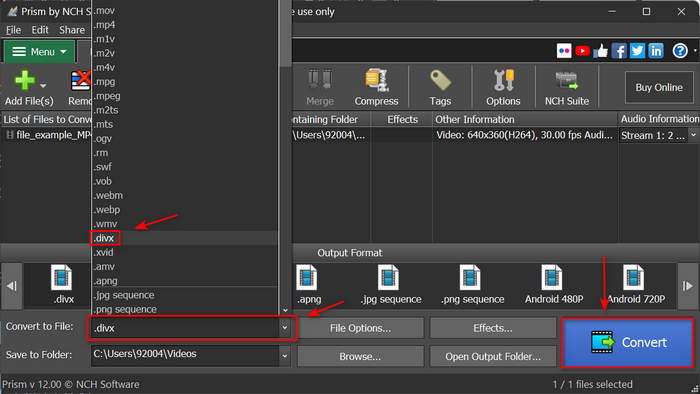
Task: Step output formats right with arrow button
Action: click(688, 286)
